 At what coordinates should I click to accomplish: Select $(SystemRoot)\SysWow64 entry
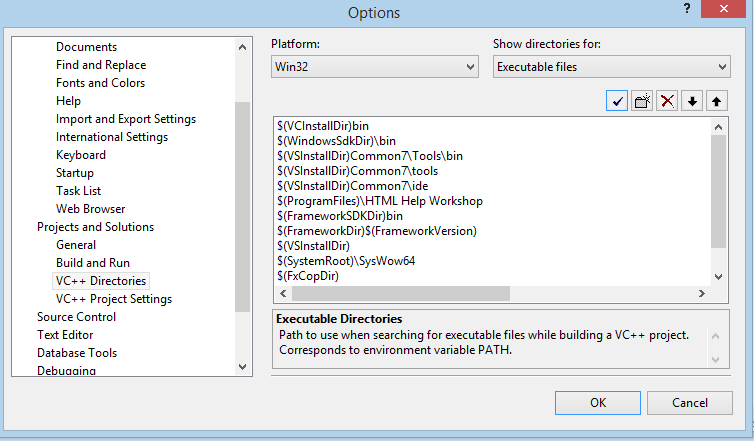tap(346, 261)
